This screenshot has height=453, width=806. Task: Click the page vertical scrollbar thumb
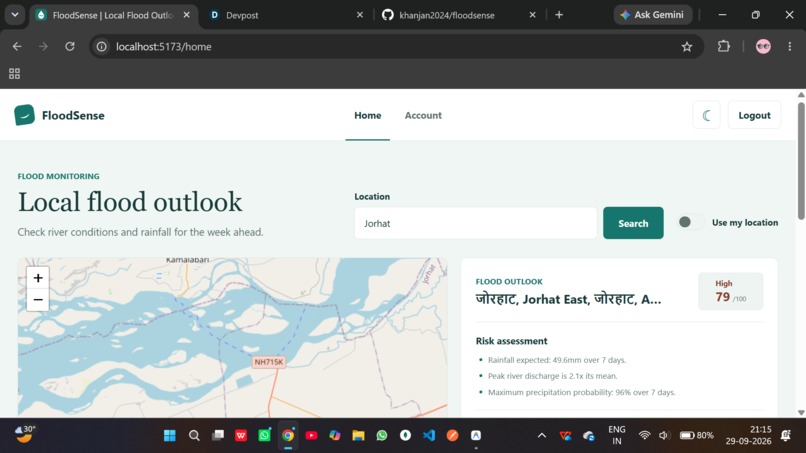coord(801,161)
